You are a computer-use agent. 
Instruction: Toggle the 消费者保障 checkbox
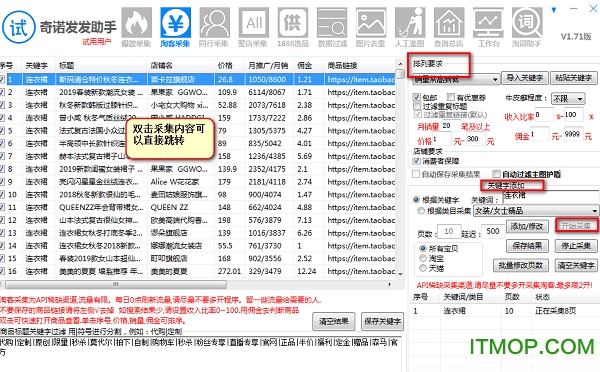pyautogui.click(x=417, y=161)
